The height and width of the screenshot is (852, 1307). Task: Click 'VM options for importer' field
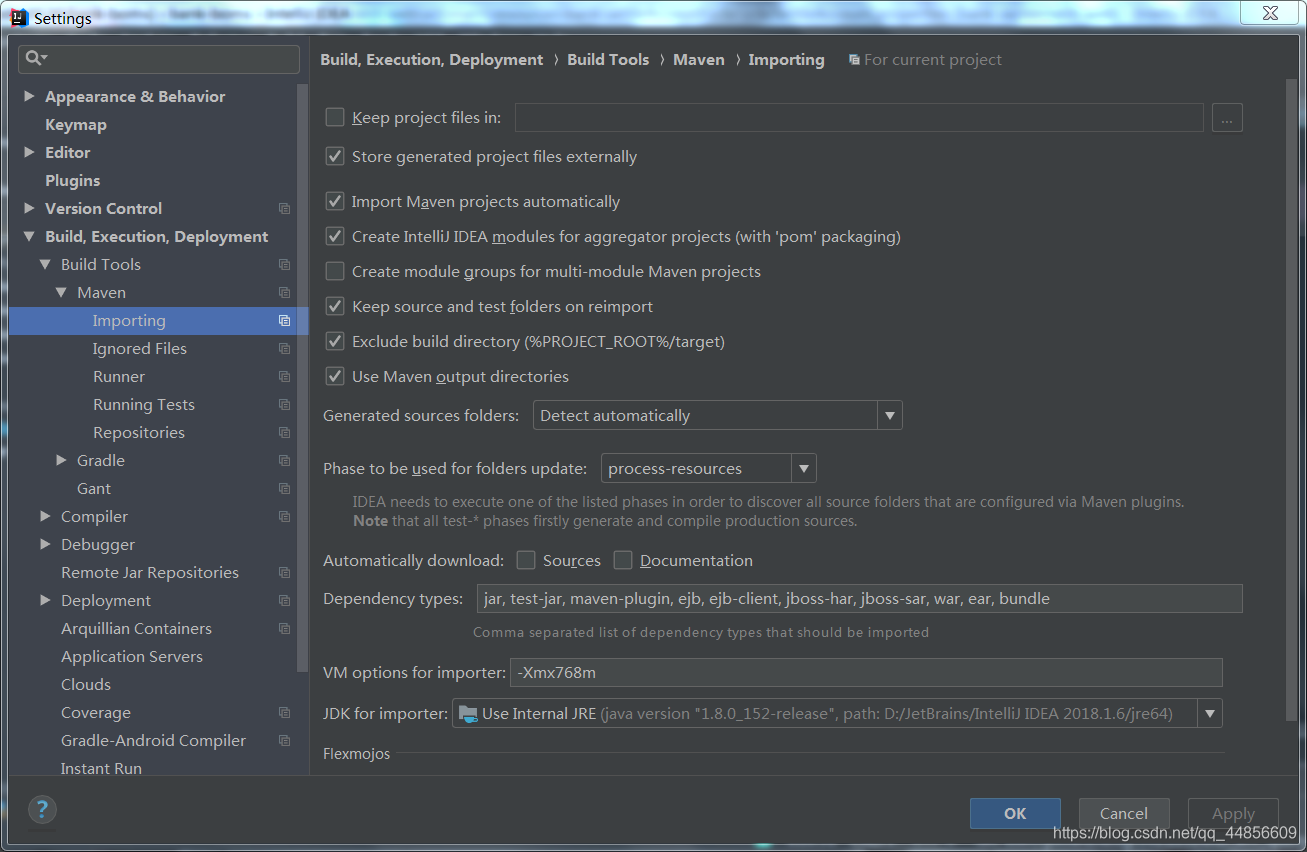tap(867, 672)
